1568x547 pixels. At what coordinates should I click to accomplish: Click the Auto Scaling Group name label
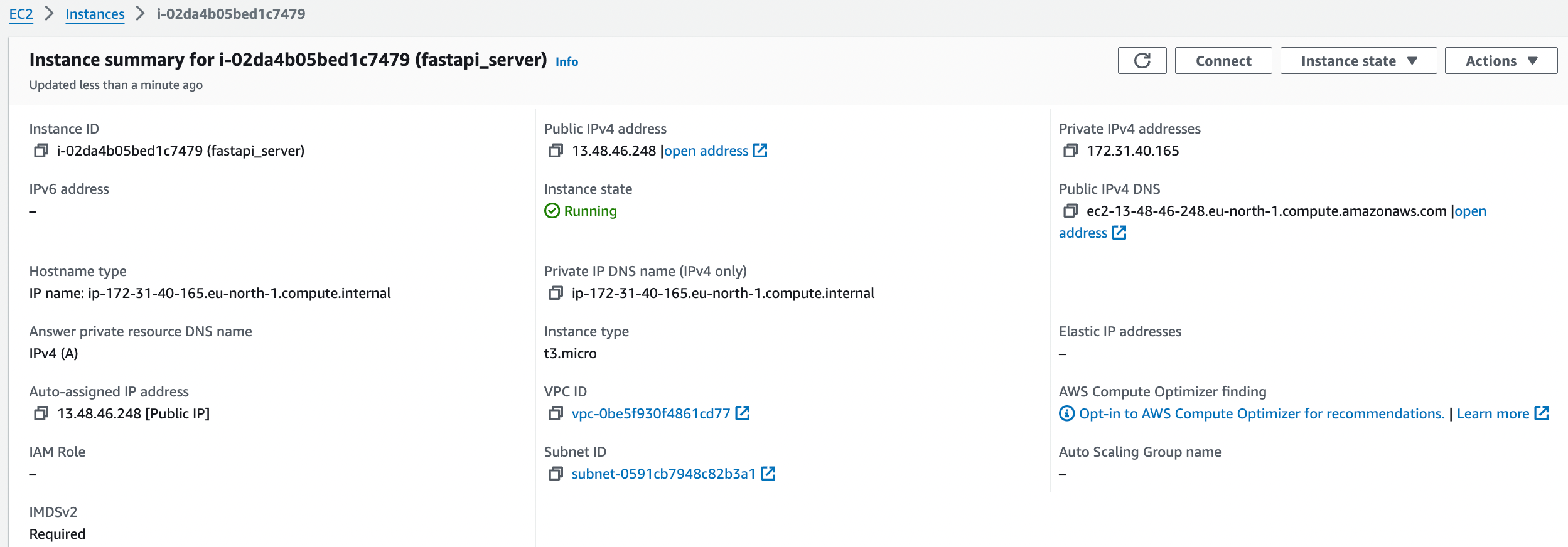tap(1140, 452)
